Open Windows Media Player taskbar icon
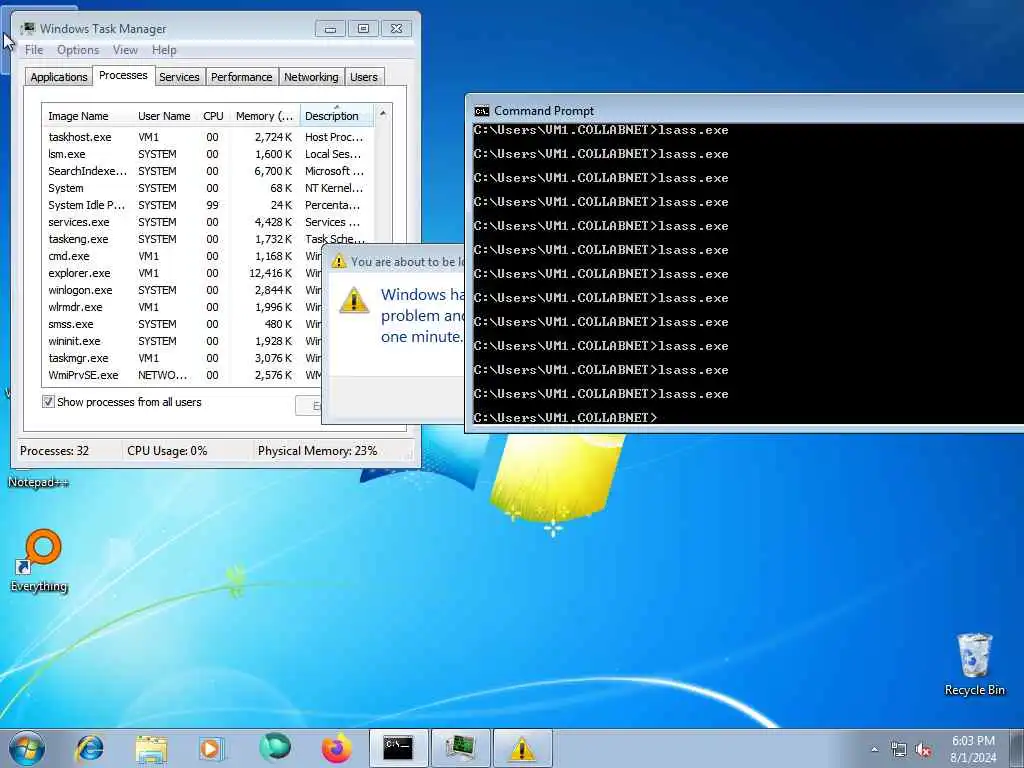The image size is (1024, 768). point(211,748)
